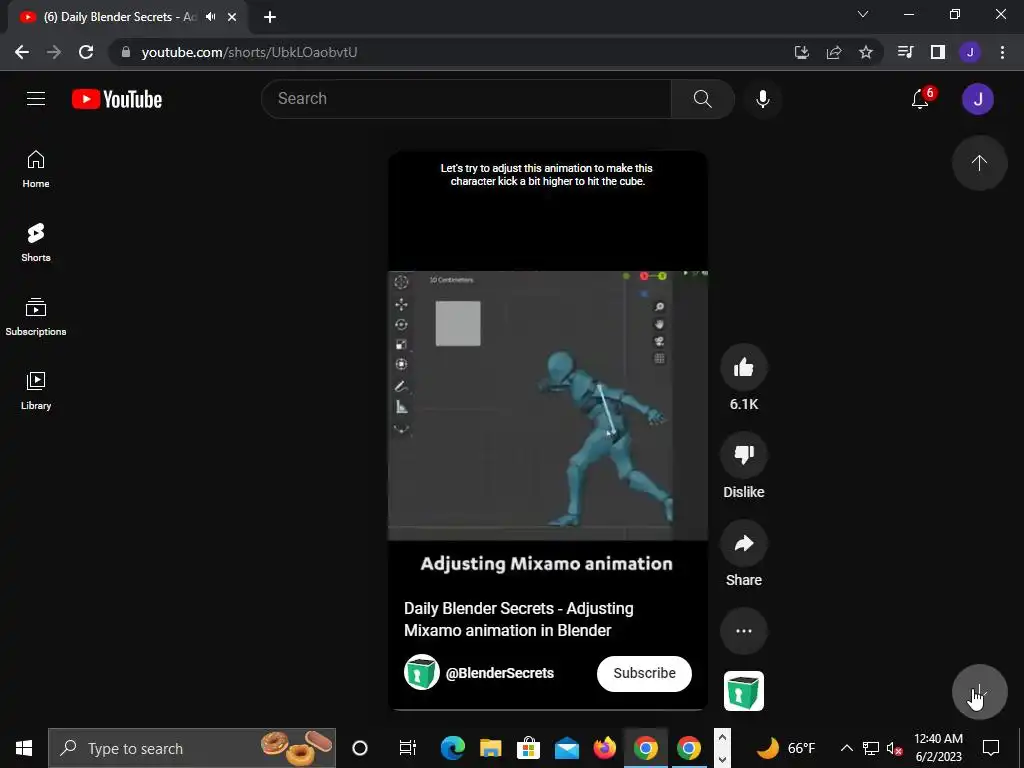Open the notifications bell
Viewport: 1024px width, 768px height.
921,99
